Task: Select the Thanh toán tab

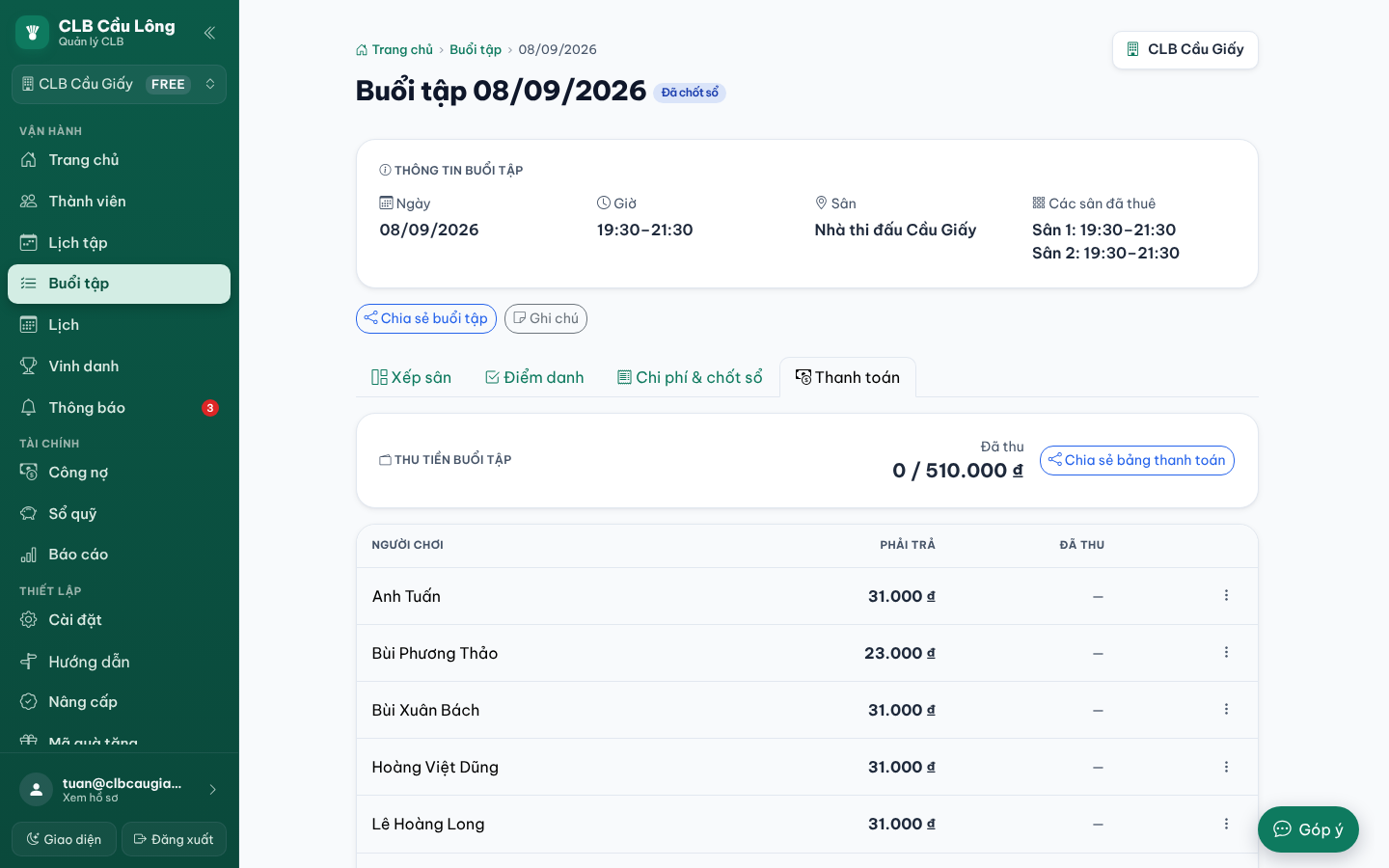Action: tap(848, 378)
